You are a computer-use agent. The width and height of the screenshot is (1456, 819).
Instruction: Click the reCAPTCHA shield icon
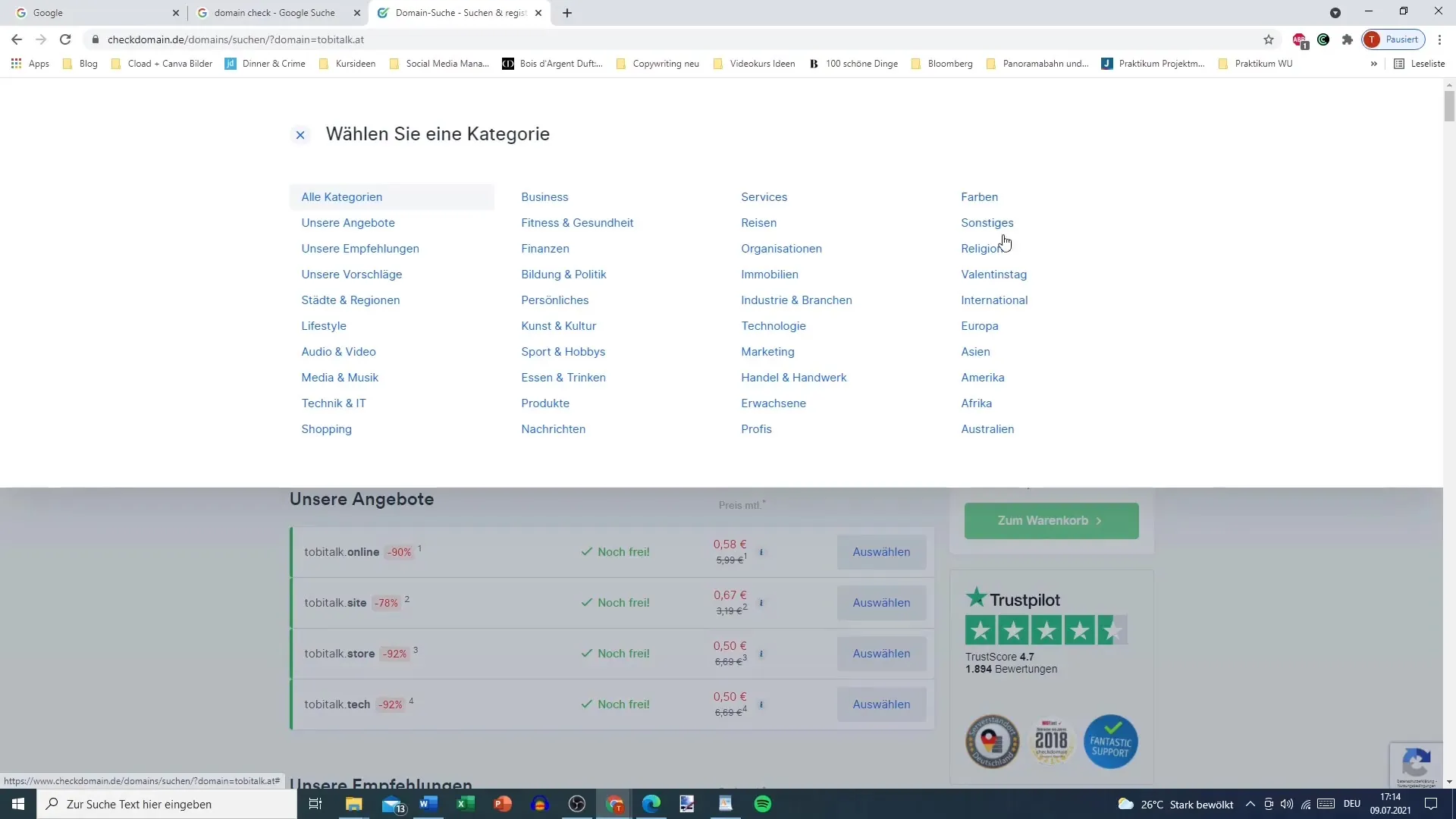tap(1417, 761)
